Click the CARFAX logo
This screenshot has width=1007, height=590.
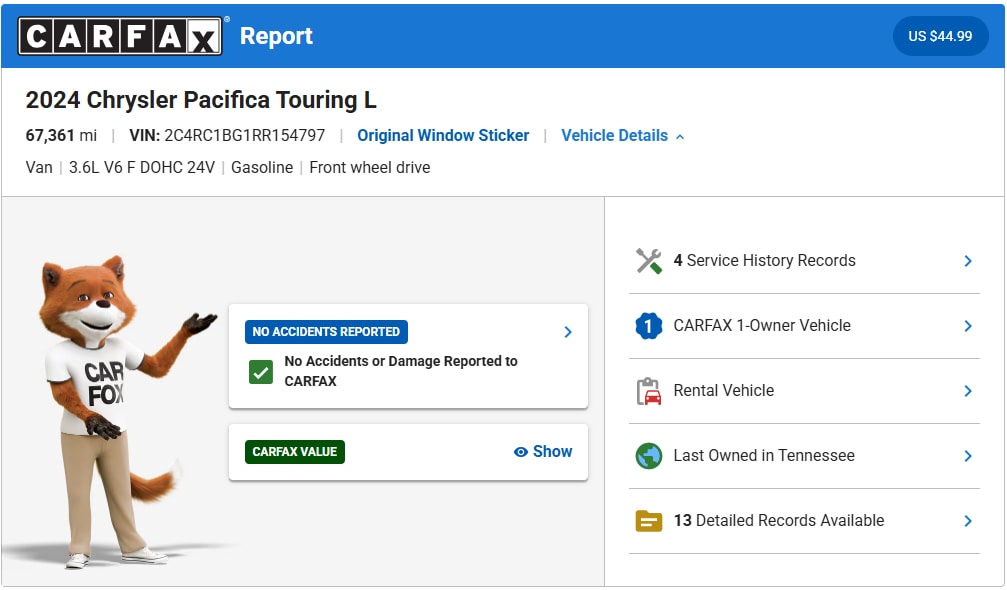[120, 36]
